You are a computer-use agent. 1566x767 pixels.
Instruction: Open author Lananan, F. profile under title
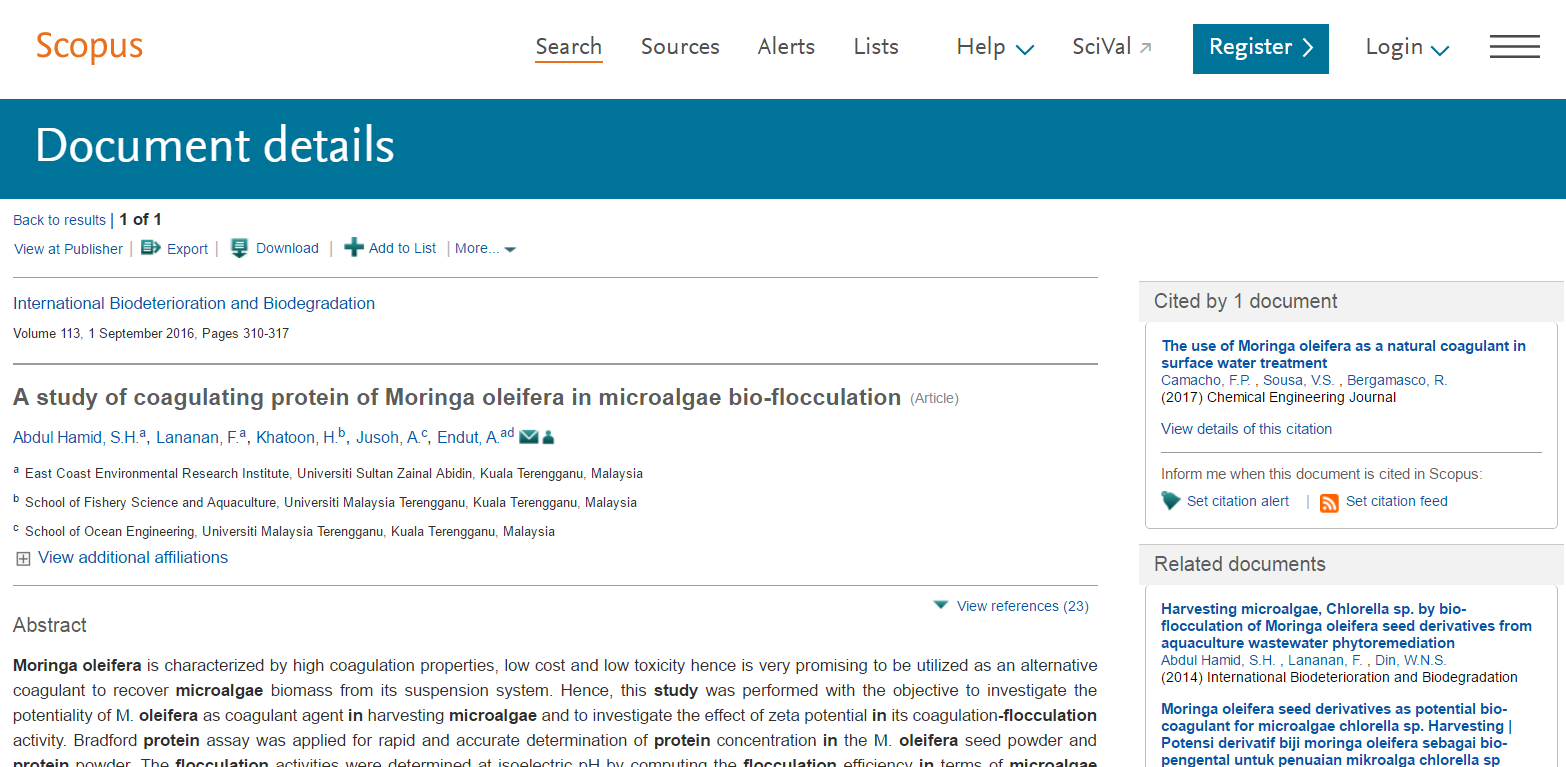point(197,437)
